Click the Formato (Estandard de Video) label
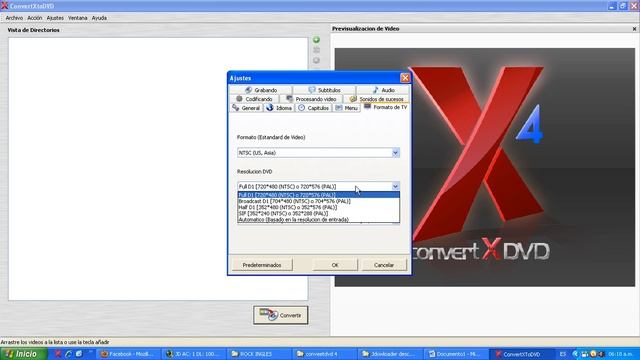The height and width of the screenshot is (360, 640). click(x=271, y=137)
